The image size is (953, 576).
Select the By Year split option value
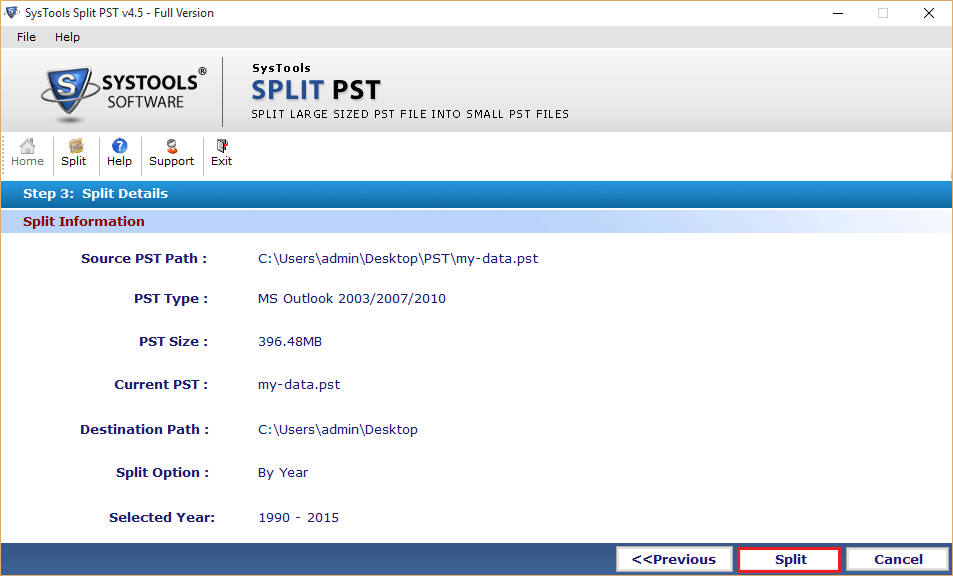tap(283, 473)
